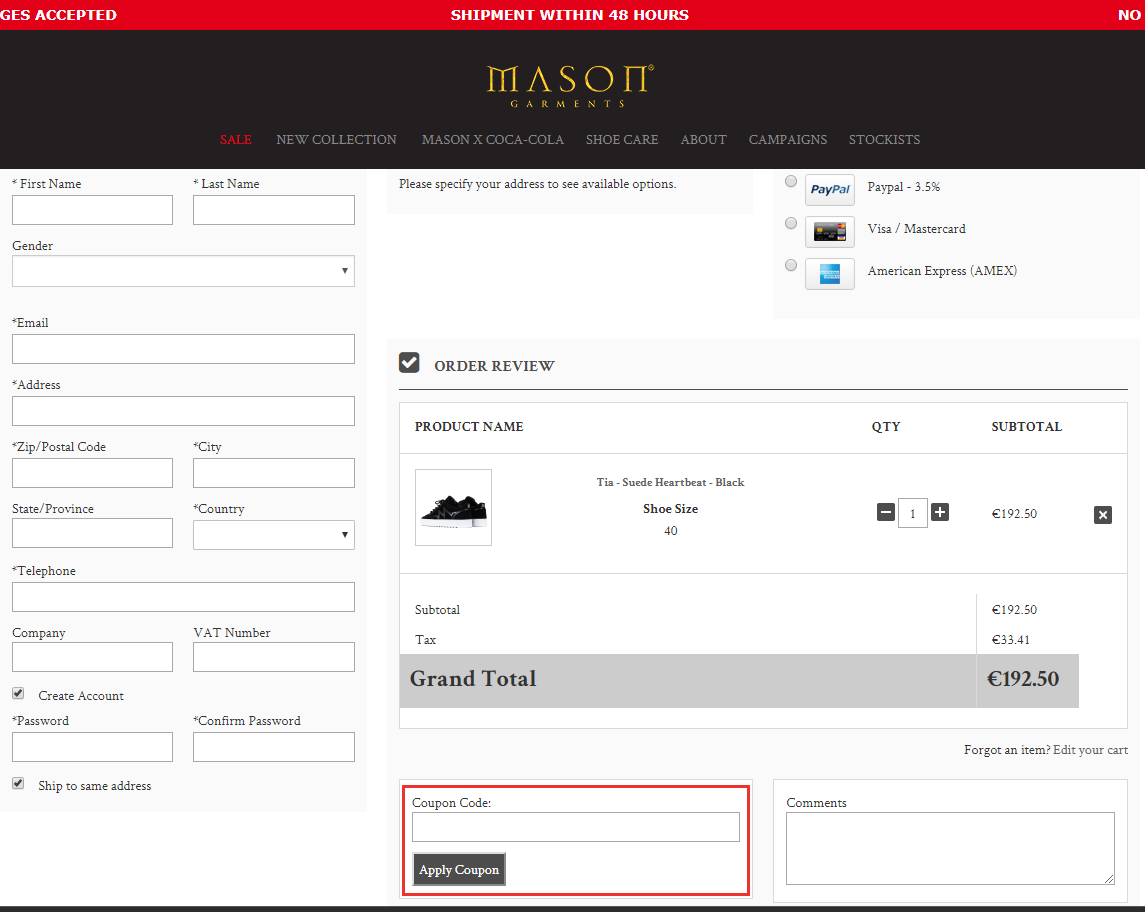Click the Order Review checkmark icon
The width and height of the screenshot is (1145, 912).
[x=409, y=363]
